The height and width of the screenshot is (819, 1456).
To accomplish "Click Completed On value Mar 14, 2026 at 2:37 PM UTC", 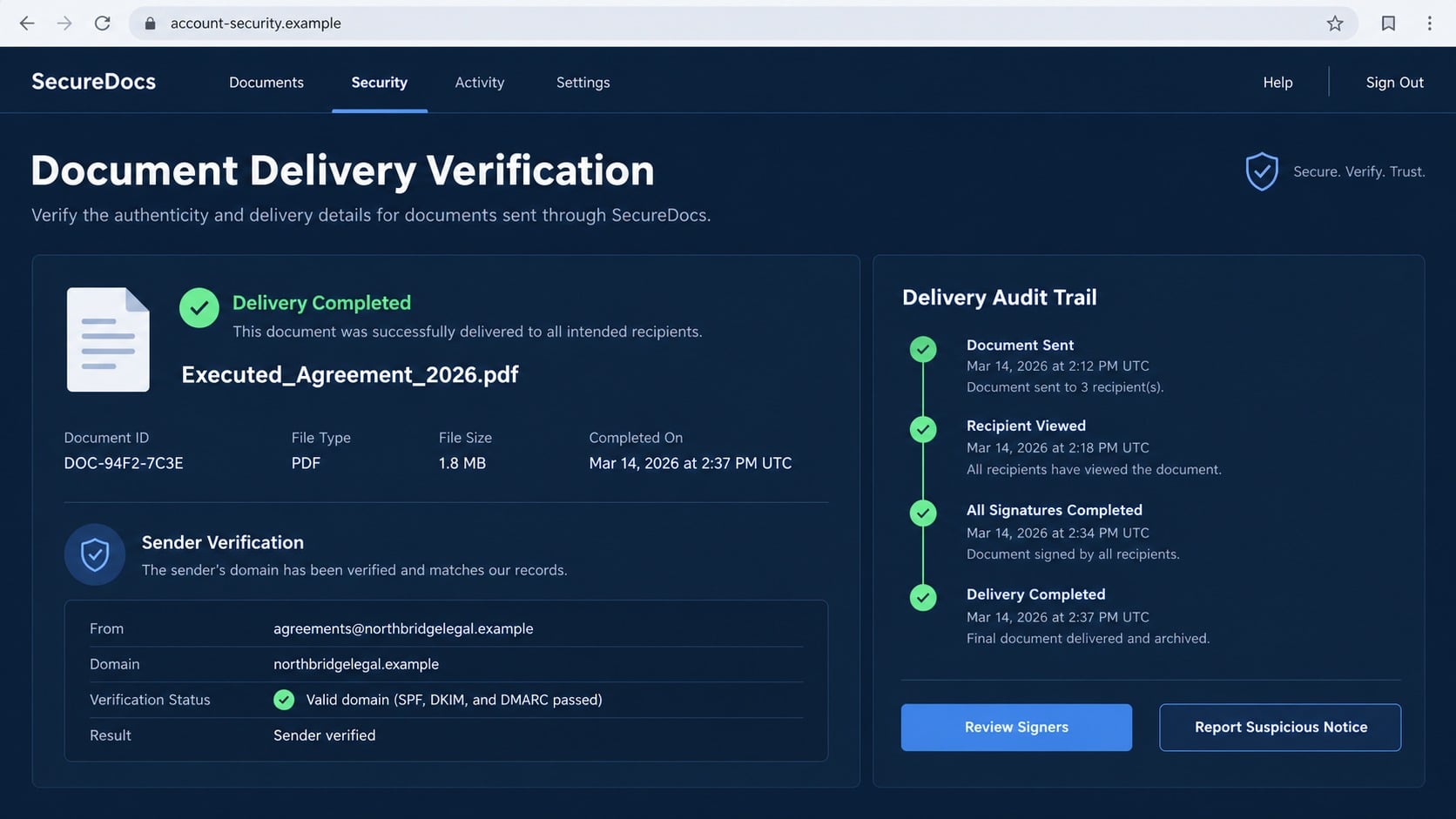I will point(691,463).
